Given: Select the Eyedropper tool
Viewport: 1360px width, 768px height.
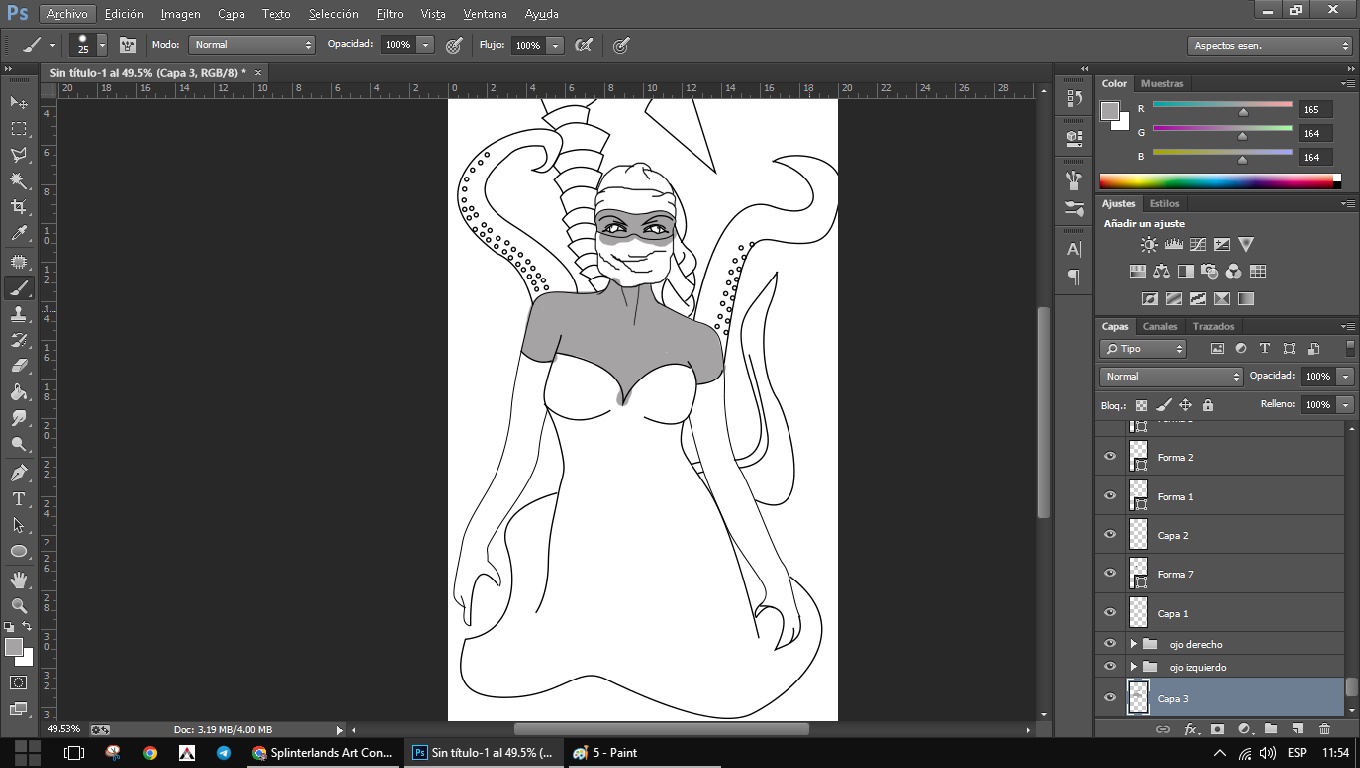Looking at the screenshot, I should (x=19, y=234).
